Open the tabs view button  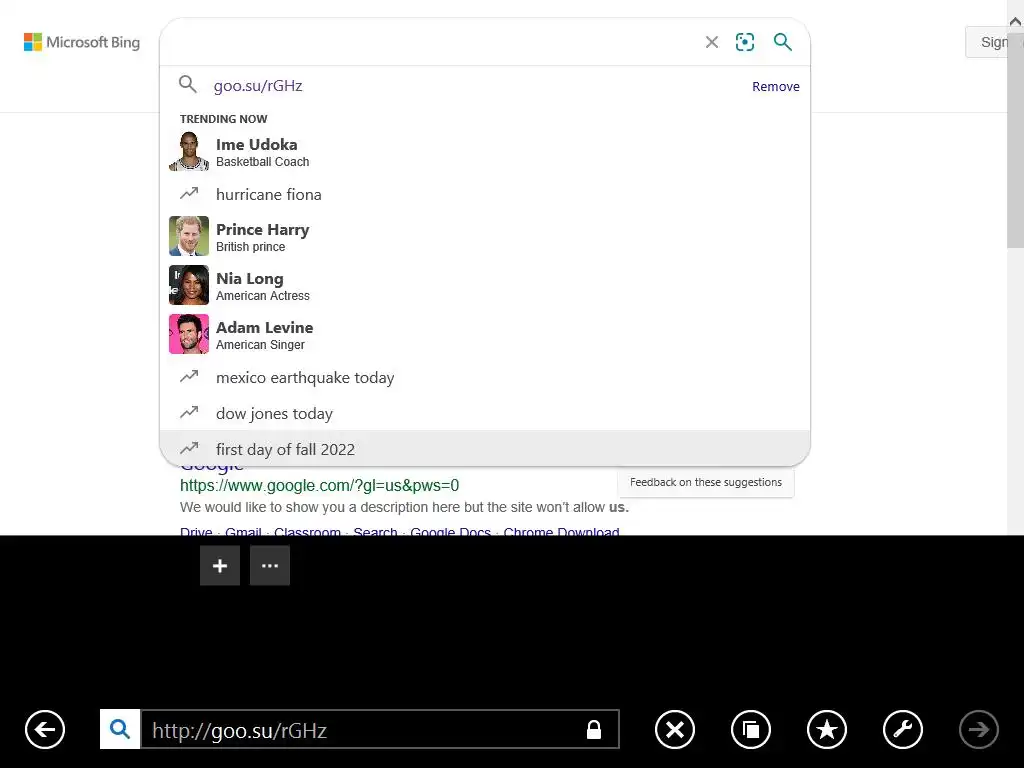coord(751,729)
